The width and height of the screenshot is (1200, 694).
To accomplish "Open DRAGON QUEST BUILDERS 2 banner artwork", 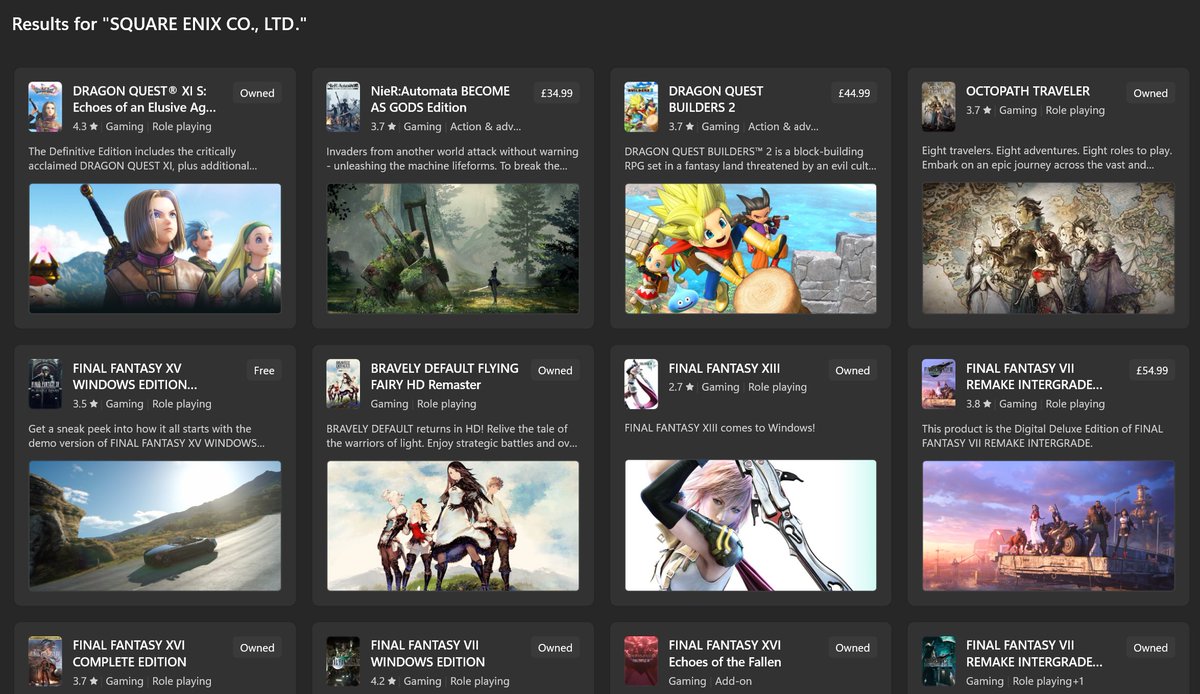I will point(751,248).
